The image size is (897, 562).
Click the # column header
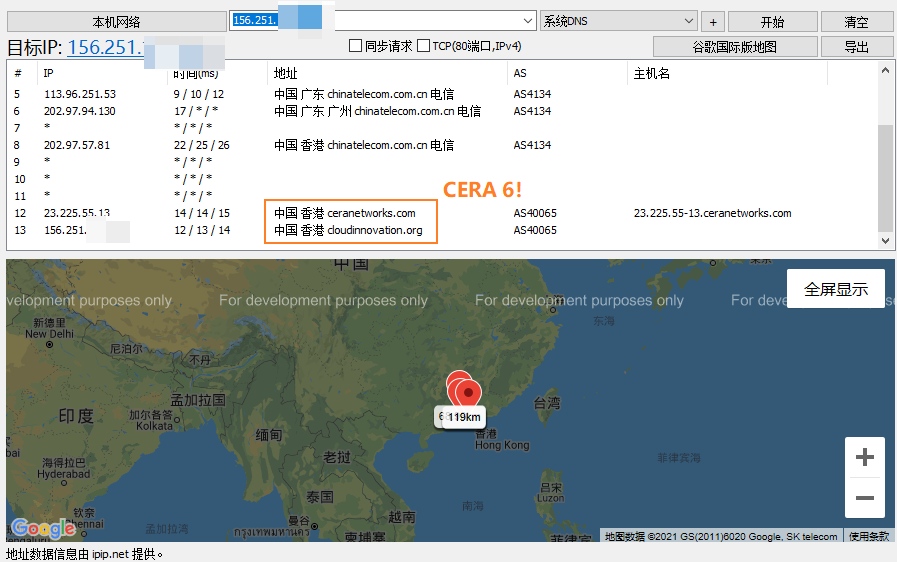tap(18, 73)
